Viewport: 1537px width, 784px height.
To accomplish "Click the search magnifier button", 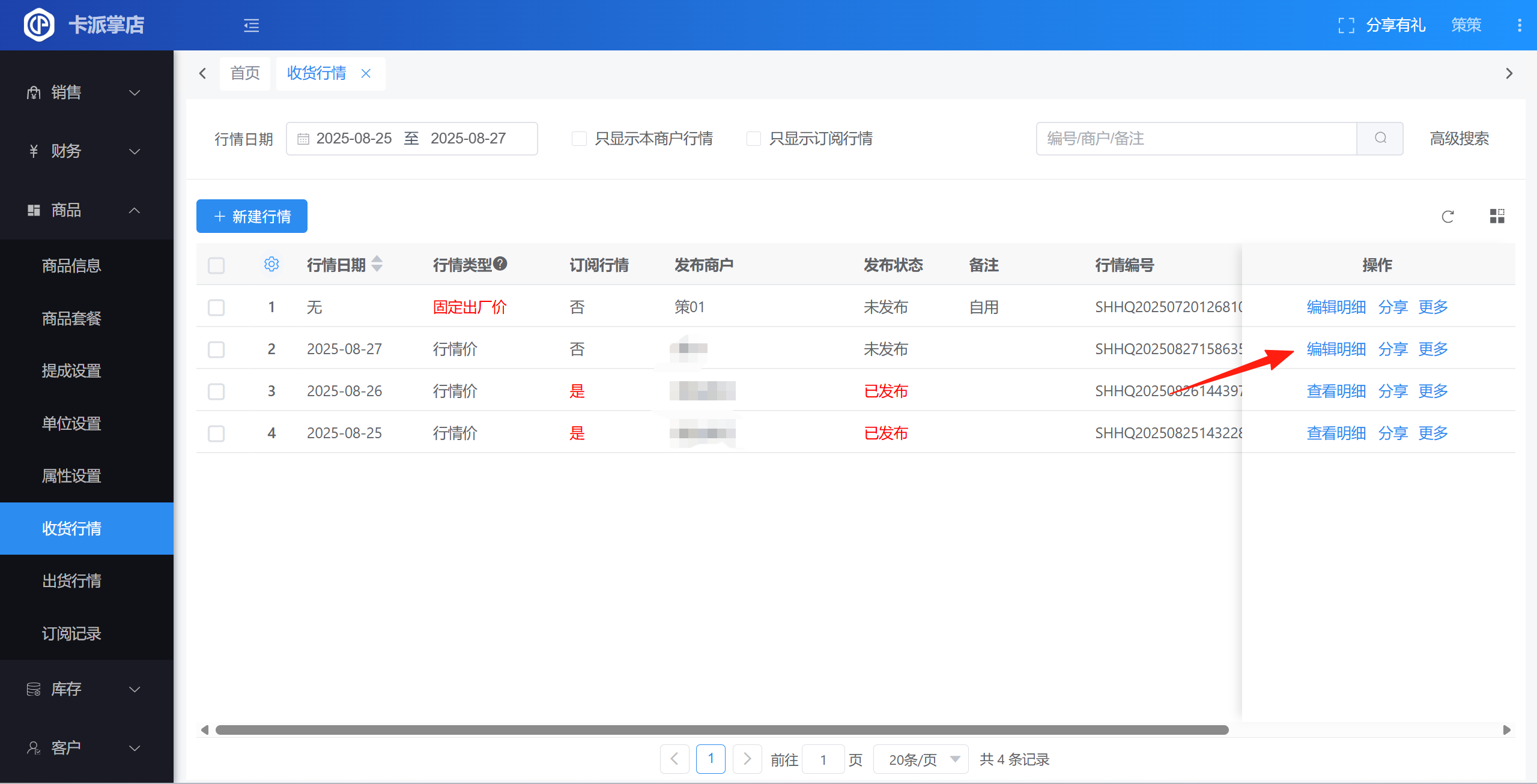I will tap(1380, 139).
